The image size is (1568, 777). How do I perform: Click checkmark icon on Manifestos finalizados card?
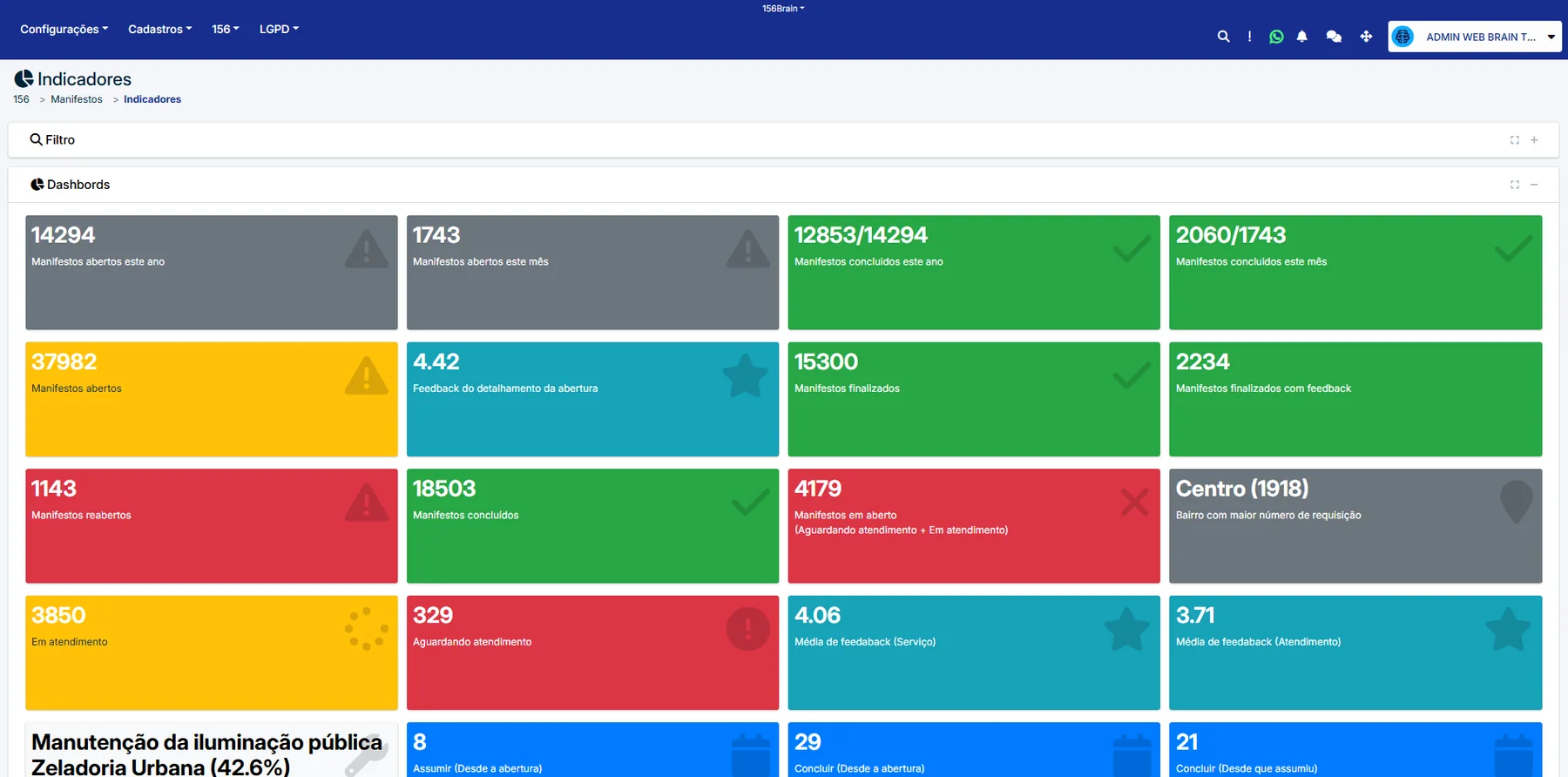click(x=1132, y=375)
